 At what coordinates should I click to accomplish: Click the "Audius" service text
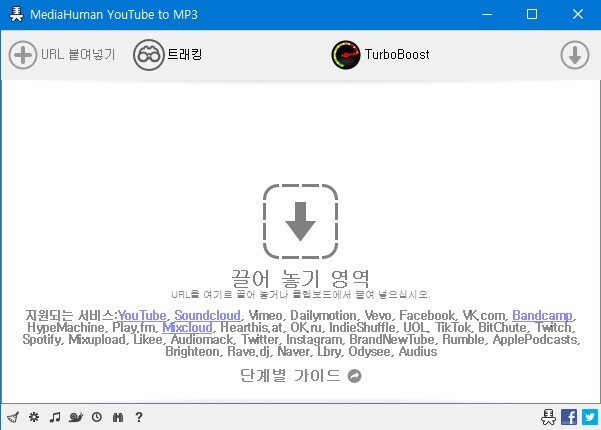[418, 351]
